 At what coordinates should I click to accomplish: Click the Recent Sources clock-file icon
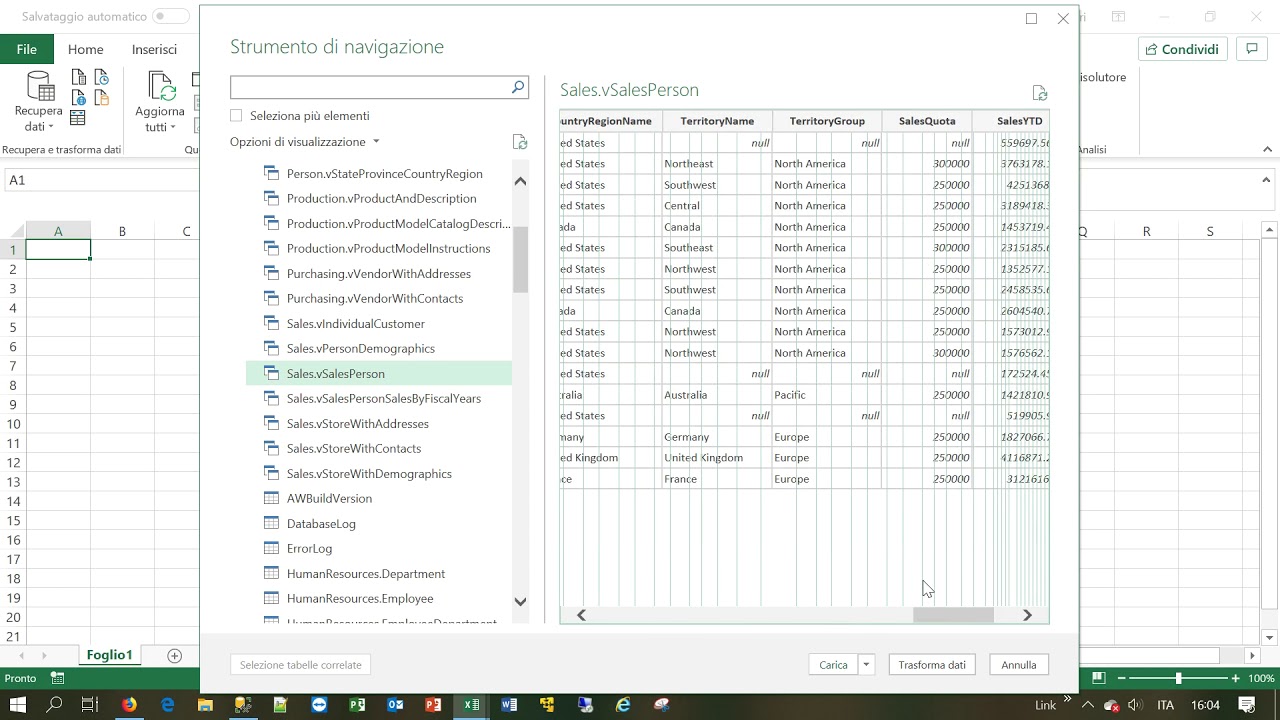point(101,77)
